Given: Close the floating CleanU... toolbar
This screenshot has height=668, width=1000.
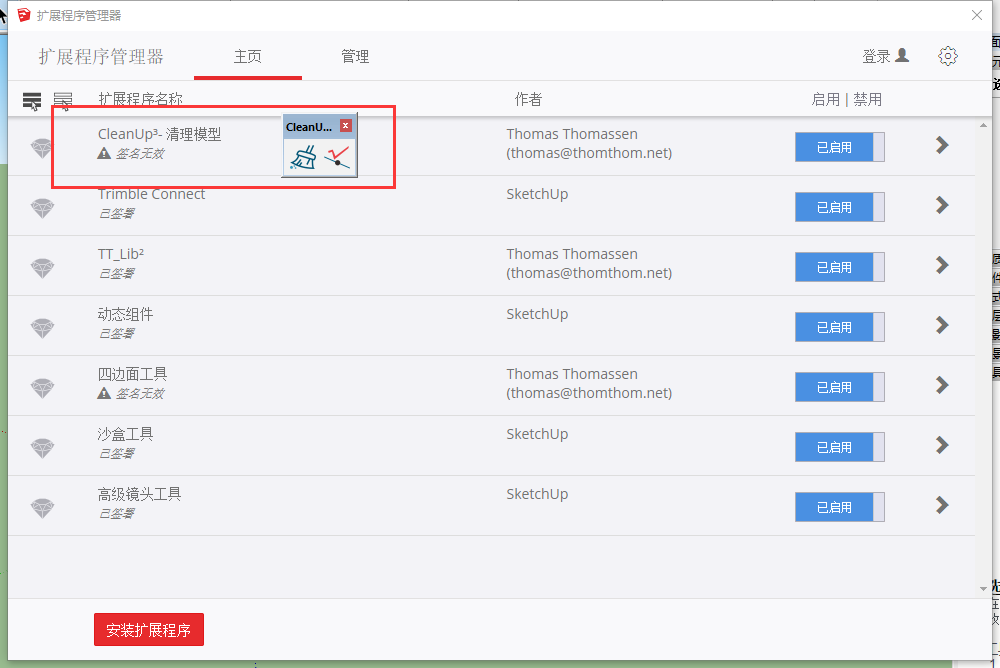Looking at the screenshot, I should (x=346, y=126).
